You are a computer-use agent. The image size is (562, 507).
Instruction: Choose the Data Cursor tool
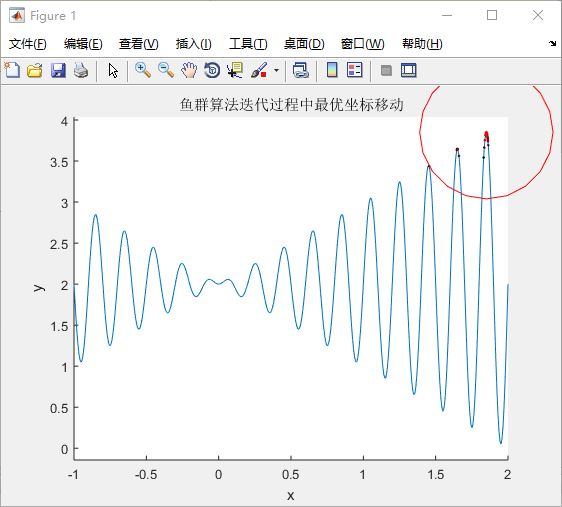click(x=235, y=70)
